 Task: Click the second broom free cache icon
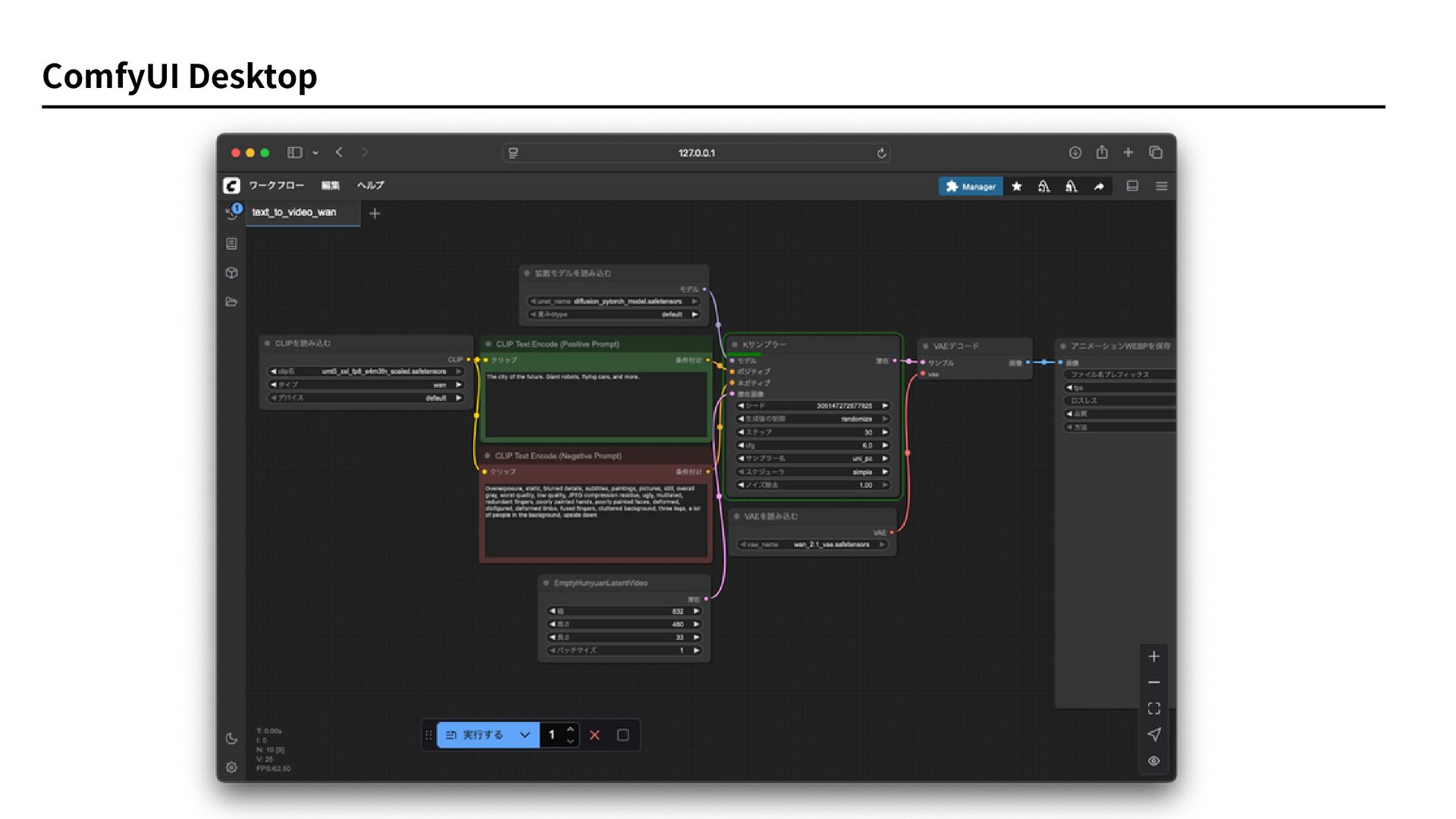click(1072, 187)
